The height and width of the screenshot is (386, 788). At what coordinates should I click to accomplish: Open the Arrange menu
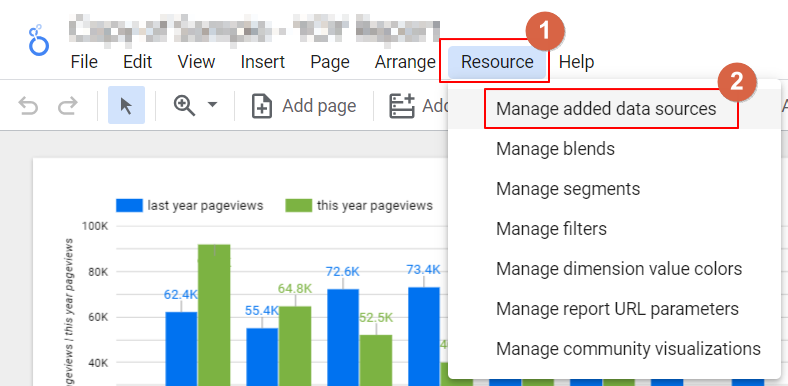(x=405, y=62)
